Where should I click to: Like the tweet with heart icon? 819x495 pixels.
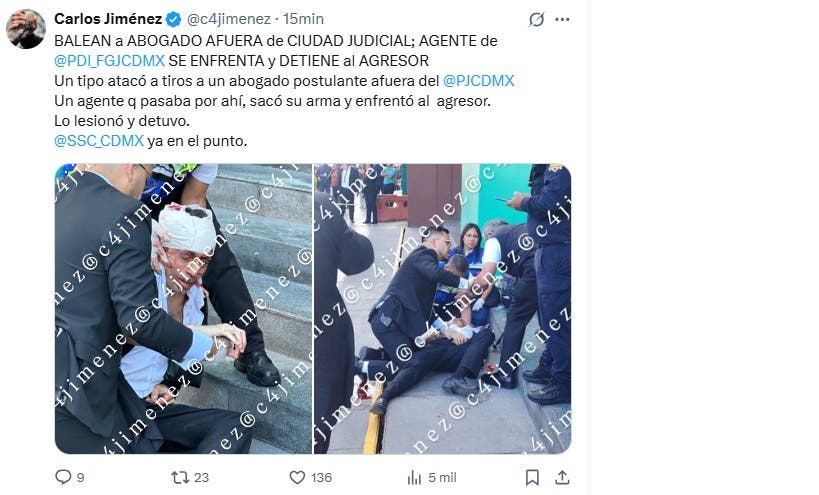point(297,477)
